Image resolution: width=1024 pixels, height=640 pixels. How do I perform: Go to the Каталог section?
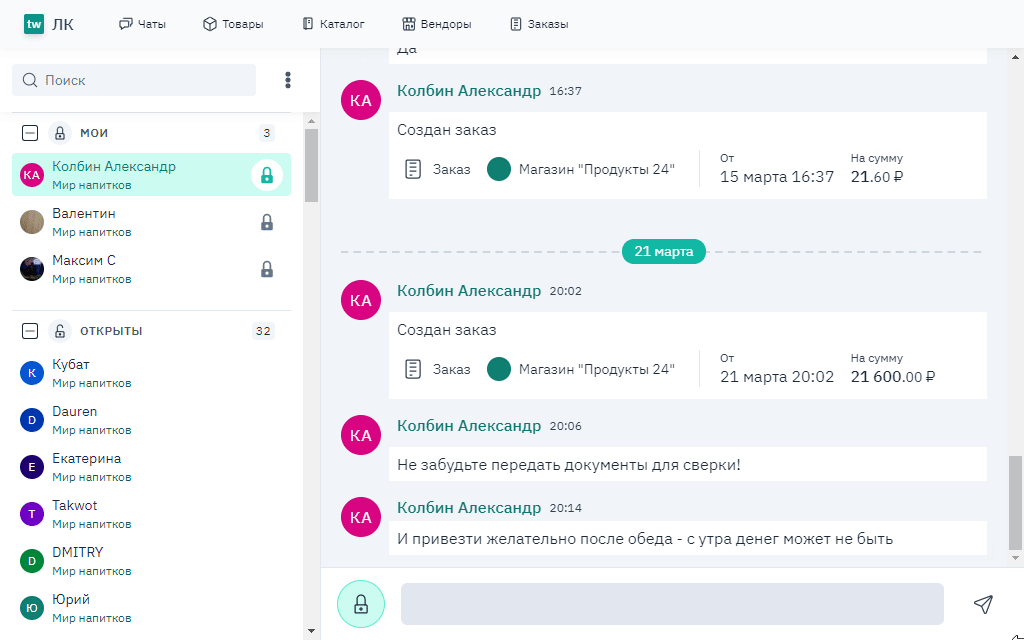[333, 24]
